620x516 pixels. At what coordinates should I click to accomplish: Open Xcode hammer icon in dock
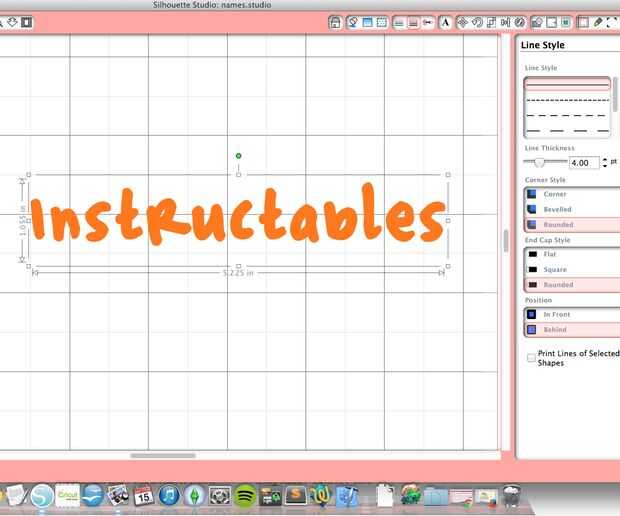347,495
